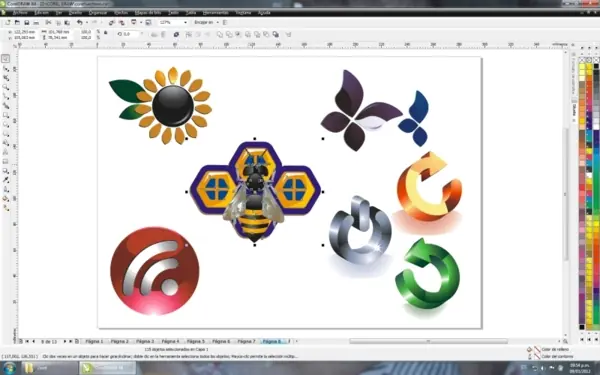Viewport: 600px width, 375px height.
Task: Open the application launcher dropdown arrow
Action: [x=141, y=23]
